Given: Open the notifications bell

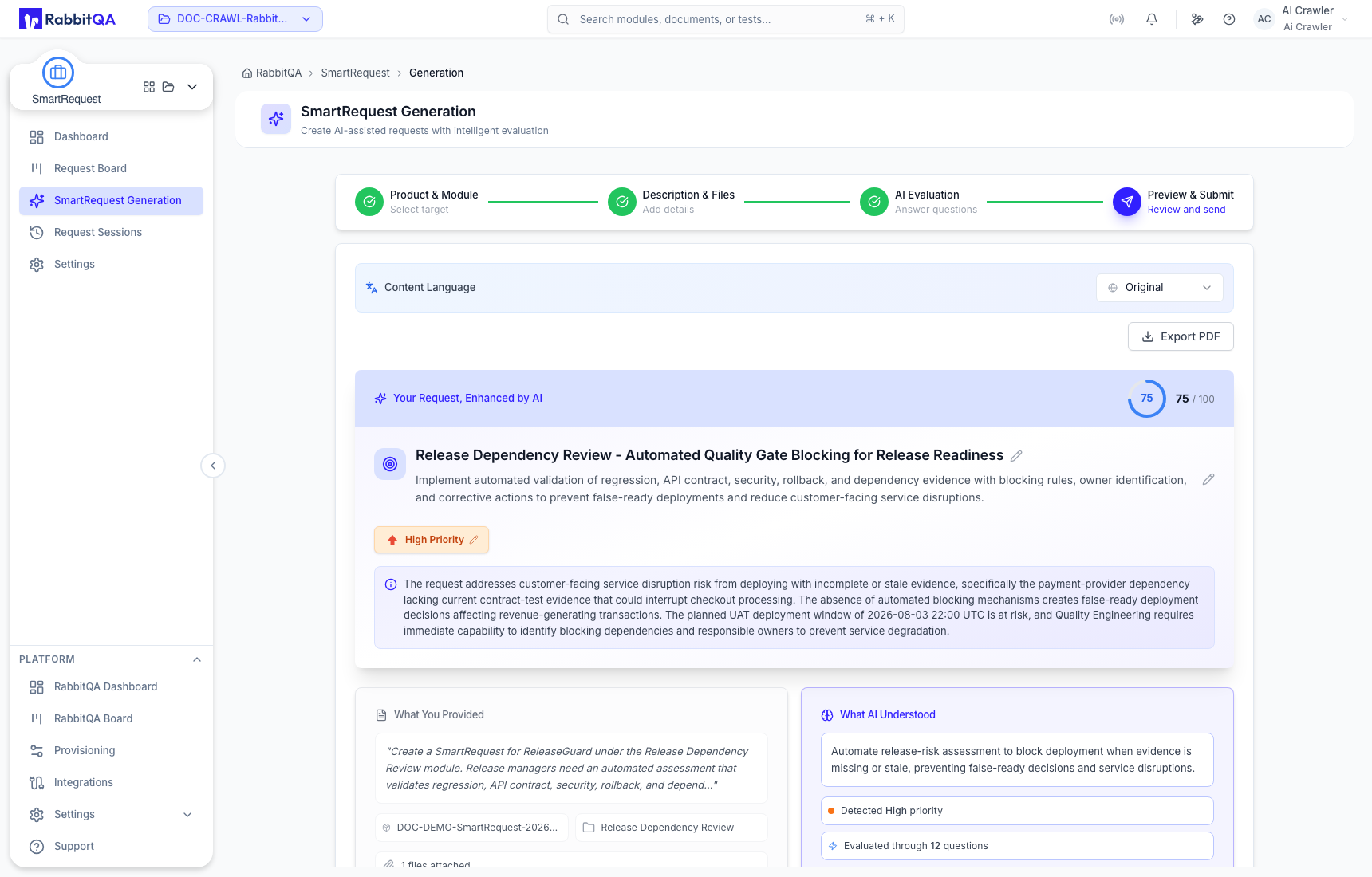Looking at the screenshot, I should 1152,19.
